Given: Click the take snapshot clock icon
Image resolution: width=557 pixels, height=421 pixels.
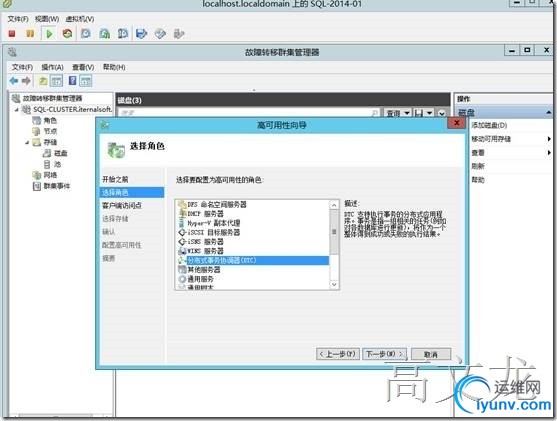Looking at the screenshot, I should point(86,34).
